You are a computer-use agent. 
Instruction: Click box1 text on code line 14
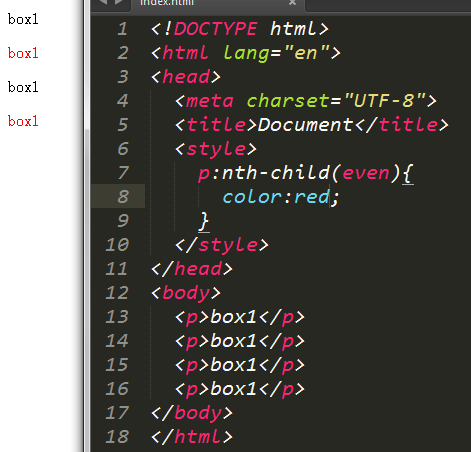[233, 341]
